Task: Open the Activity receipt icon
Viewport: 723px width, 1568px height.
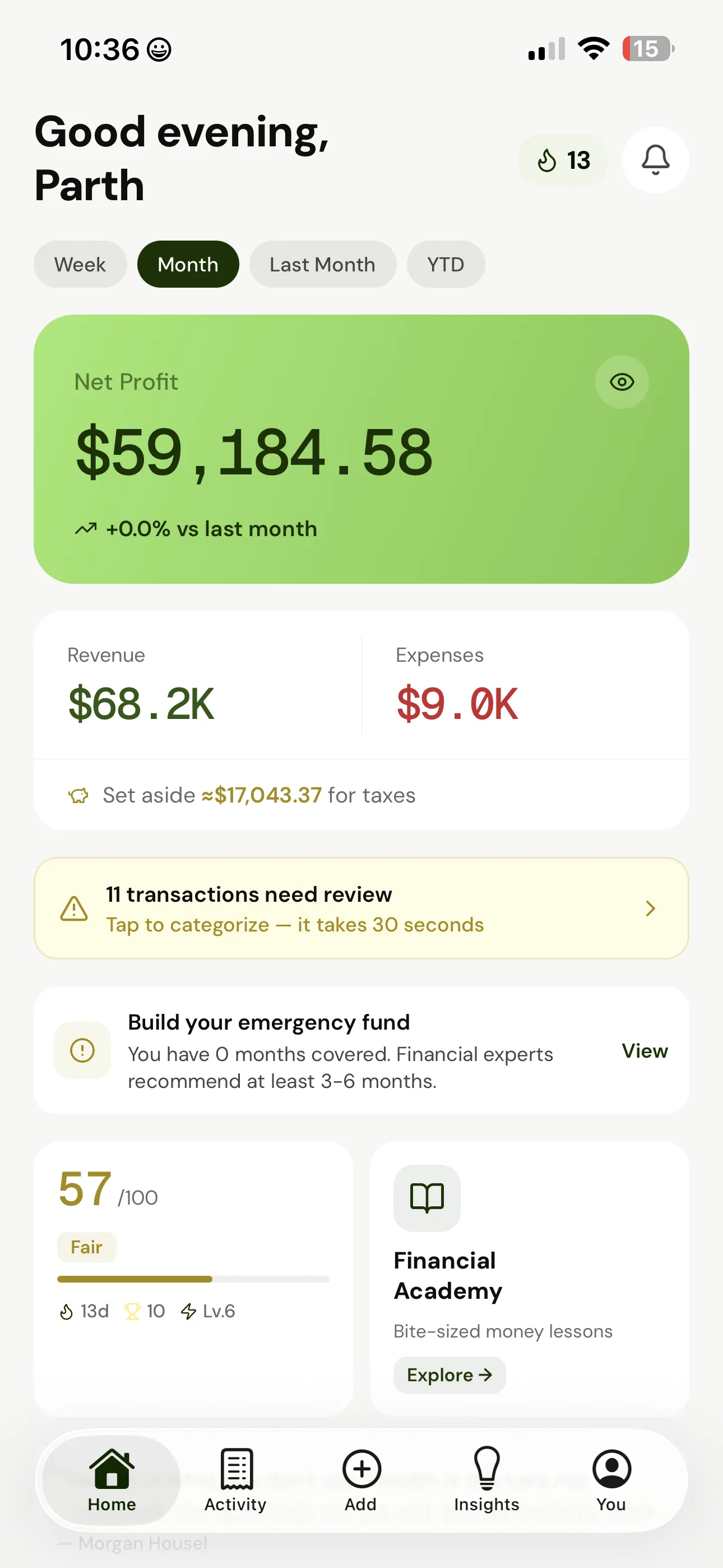Action: tap(236, 1468)
